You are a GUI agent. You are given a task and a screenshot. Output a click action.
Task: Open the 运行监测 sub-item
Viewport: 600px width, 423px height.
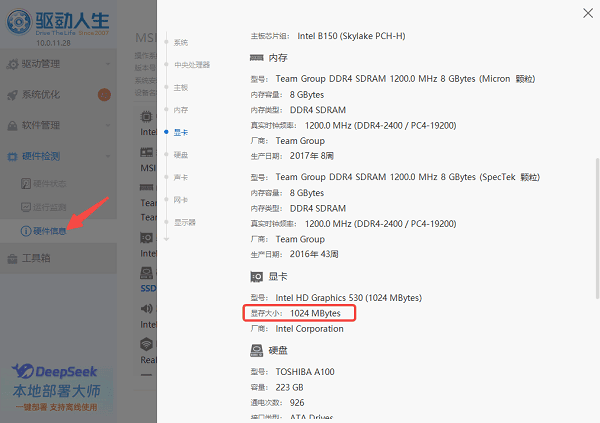(49, 207)
